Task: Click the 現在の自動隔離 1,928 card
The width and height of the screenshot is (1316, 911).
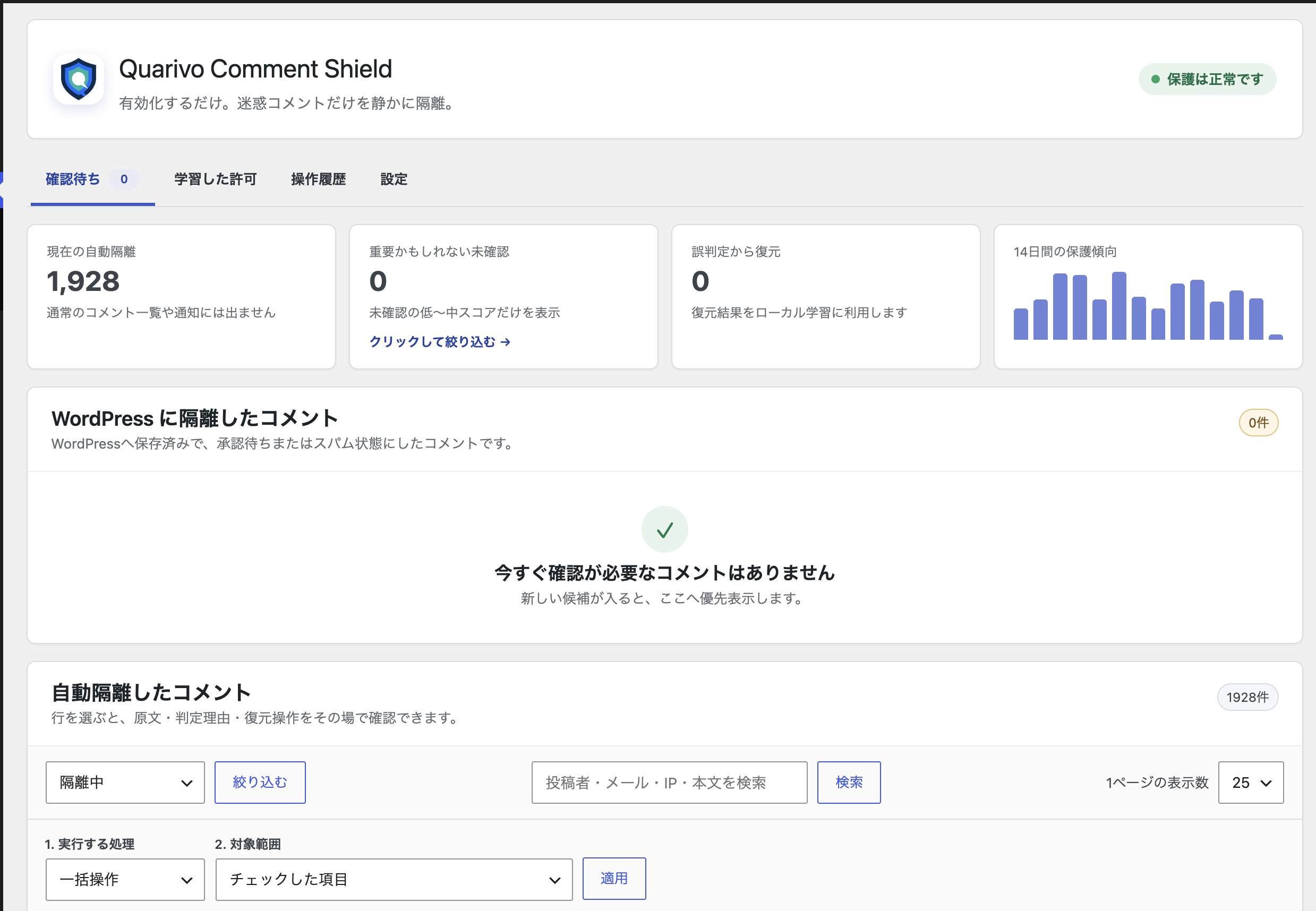Action: coord(181,296)
